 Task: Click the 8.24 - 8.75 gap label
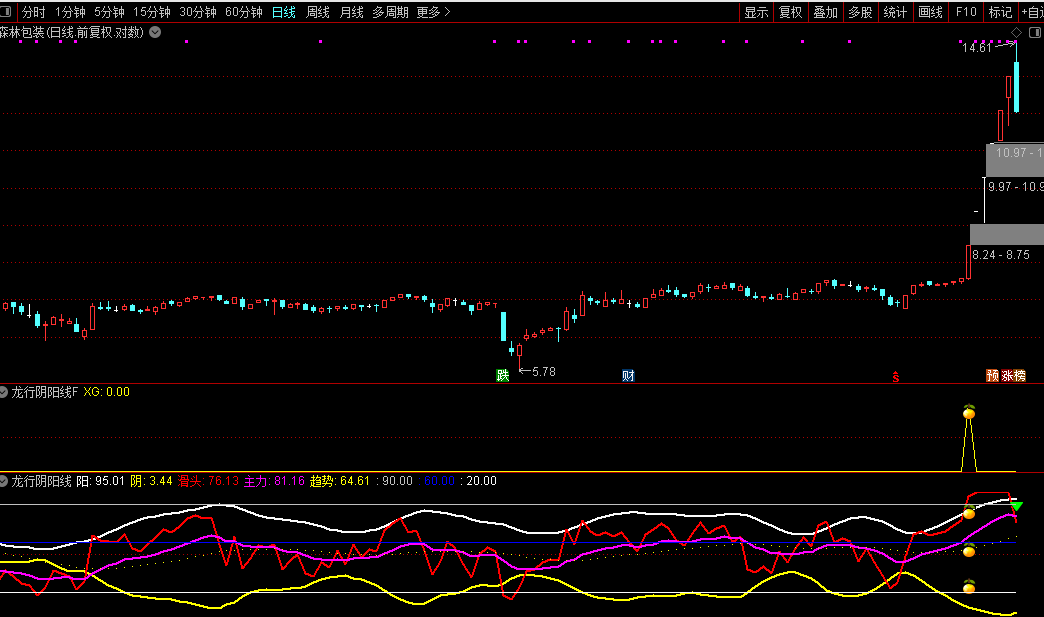pos(1001,255)
